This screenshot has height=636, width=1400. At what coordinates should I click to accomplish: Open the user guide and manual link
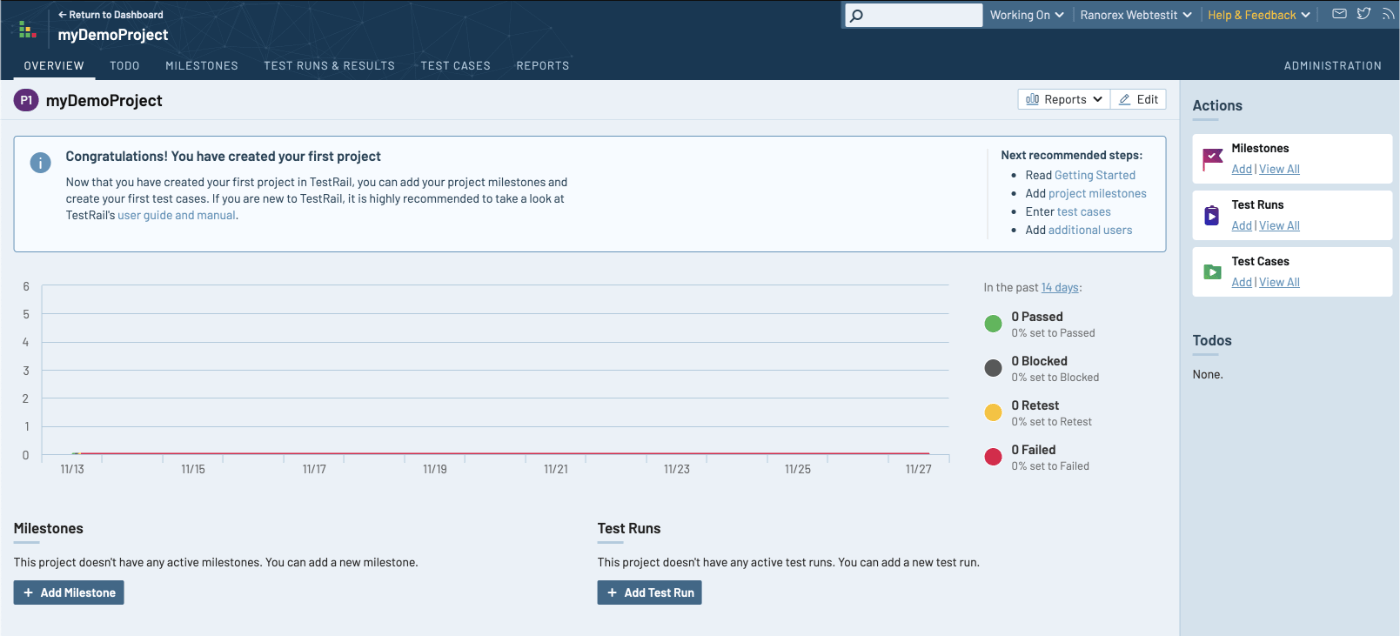(x=177, y=215)
